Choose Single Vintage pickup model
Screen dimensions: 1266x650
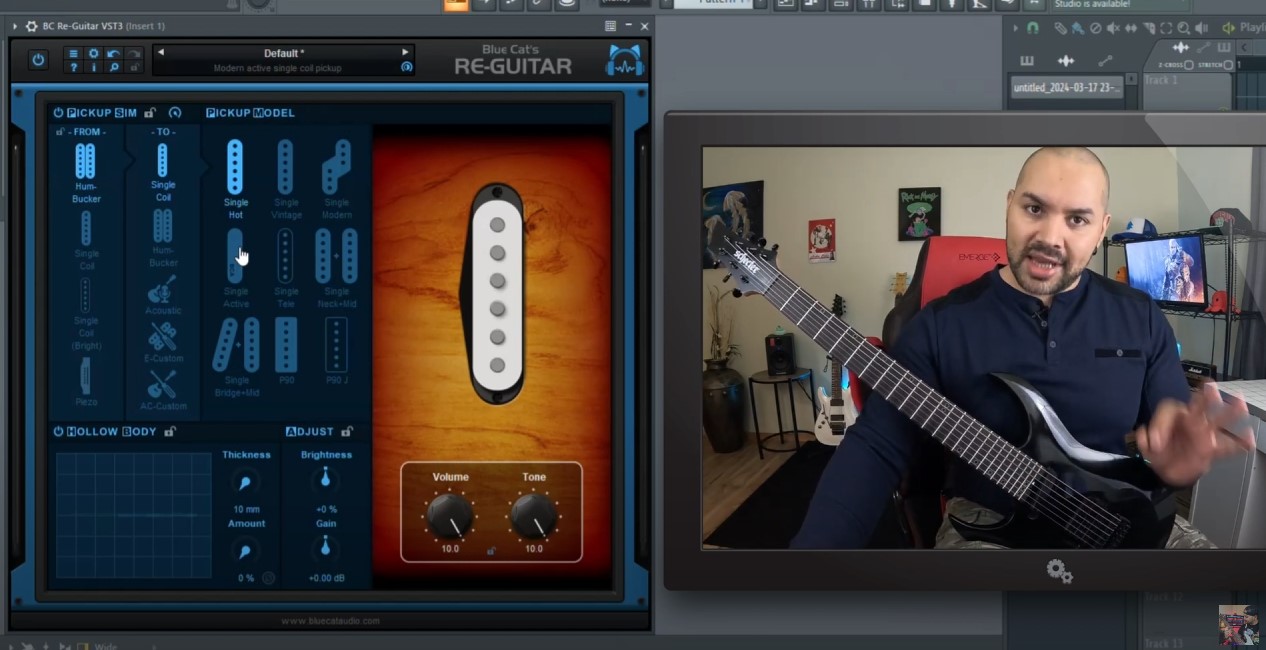[286, 179]
